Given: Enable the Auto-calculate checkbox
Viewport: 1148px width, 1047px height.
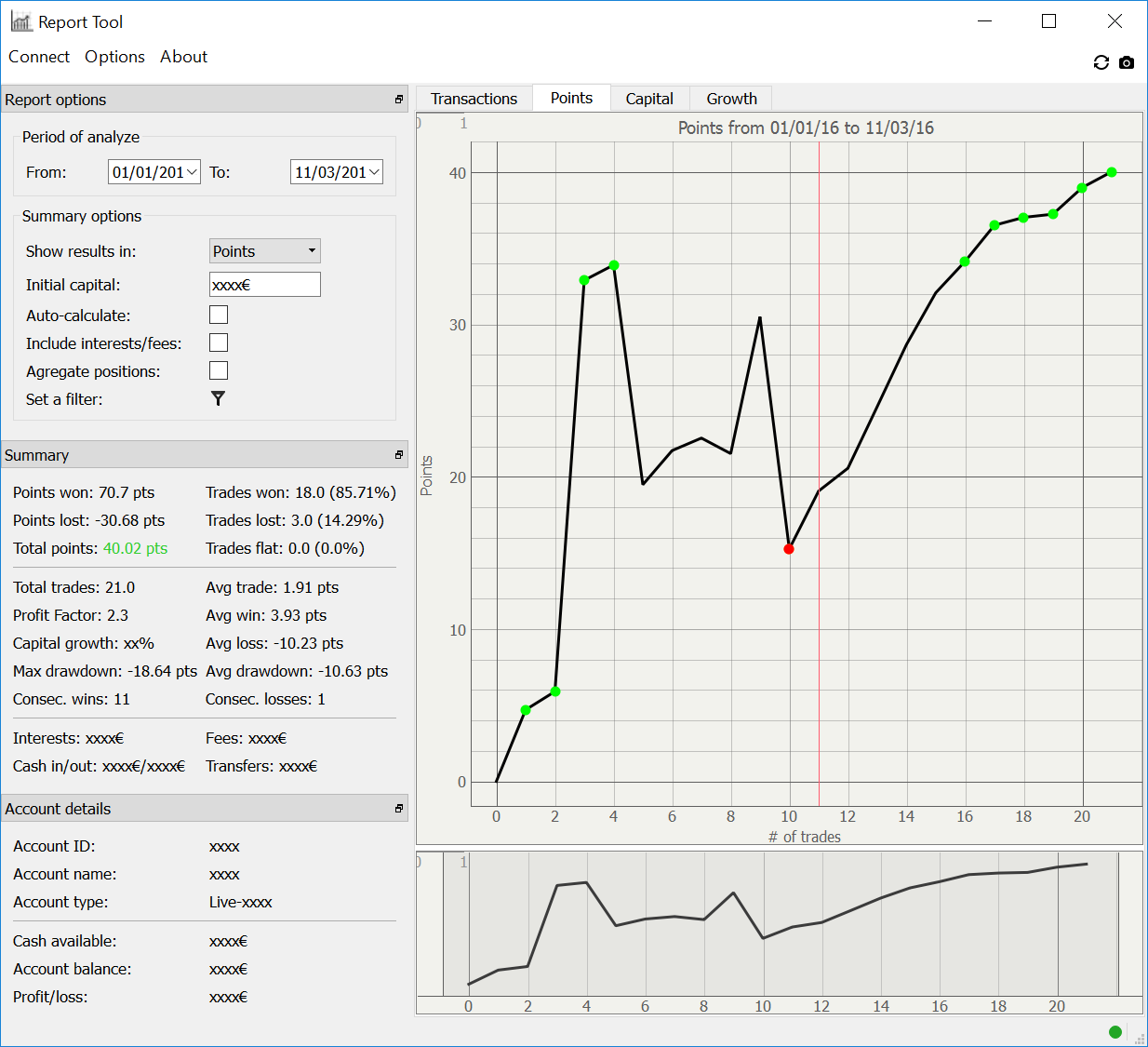Looking at the screenshot, I should pos(219,315).
